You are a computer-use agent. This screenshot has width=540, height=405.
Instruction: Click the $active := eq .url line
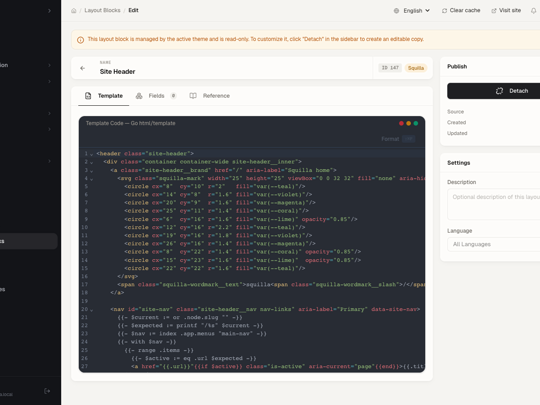coord(194,358)
